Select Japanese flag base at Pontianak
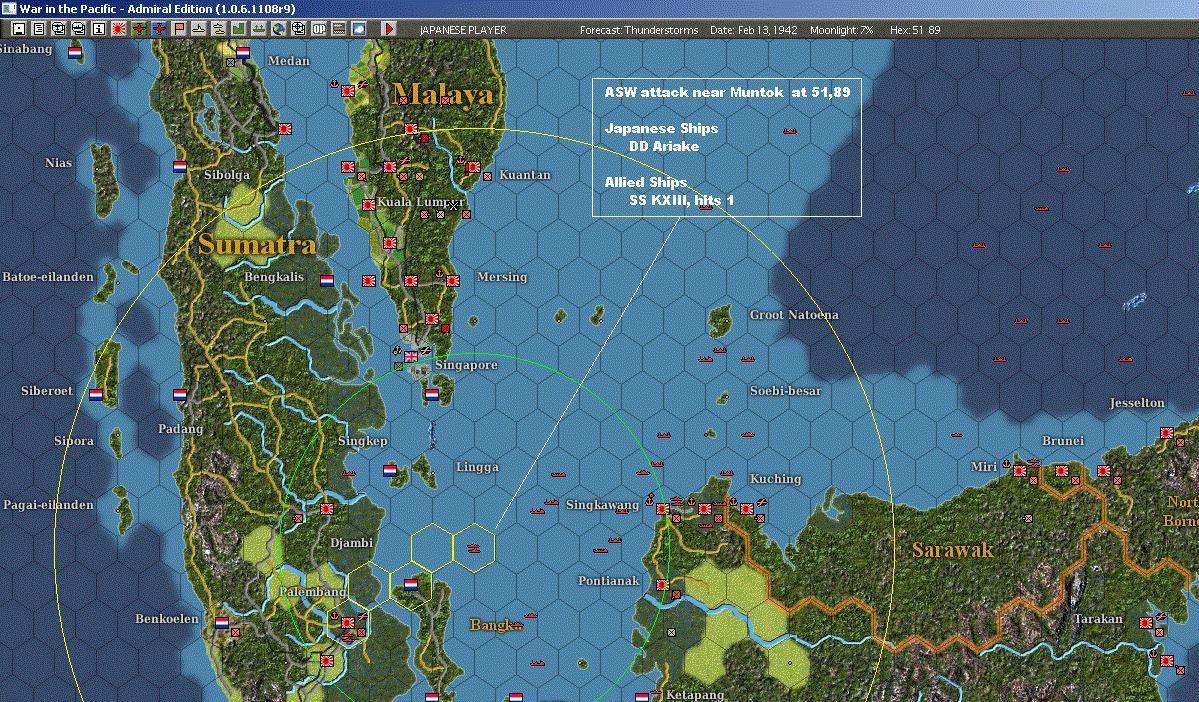The width and height of the screenshot is (1199, 702). tap(662, 585)
